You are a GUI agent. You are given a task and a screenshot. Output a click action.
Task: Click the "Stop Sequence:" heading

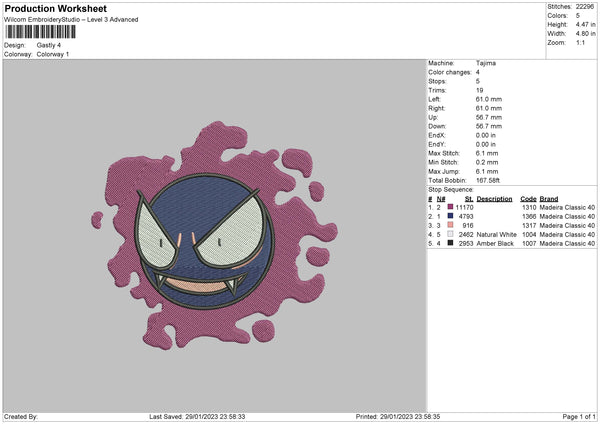pos(451,190)
